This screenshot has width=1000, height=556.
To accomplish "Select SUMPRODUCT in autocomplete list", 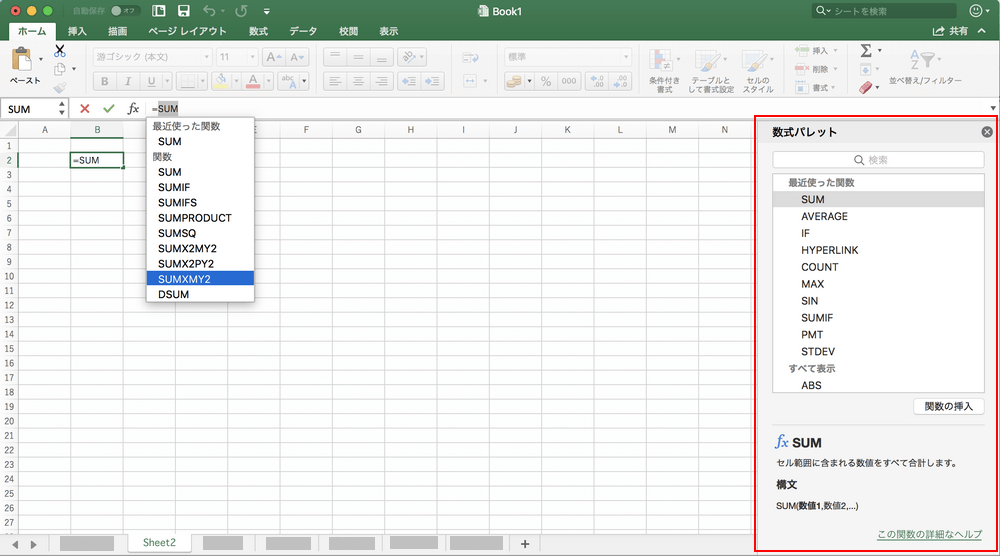I will click(200, 217).
